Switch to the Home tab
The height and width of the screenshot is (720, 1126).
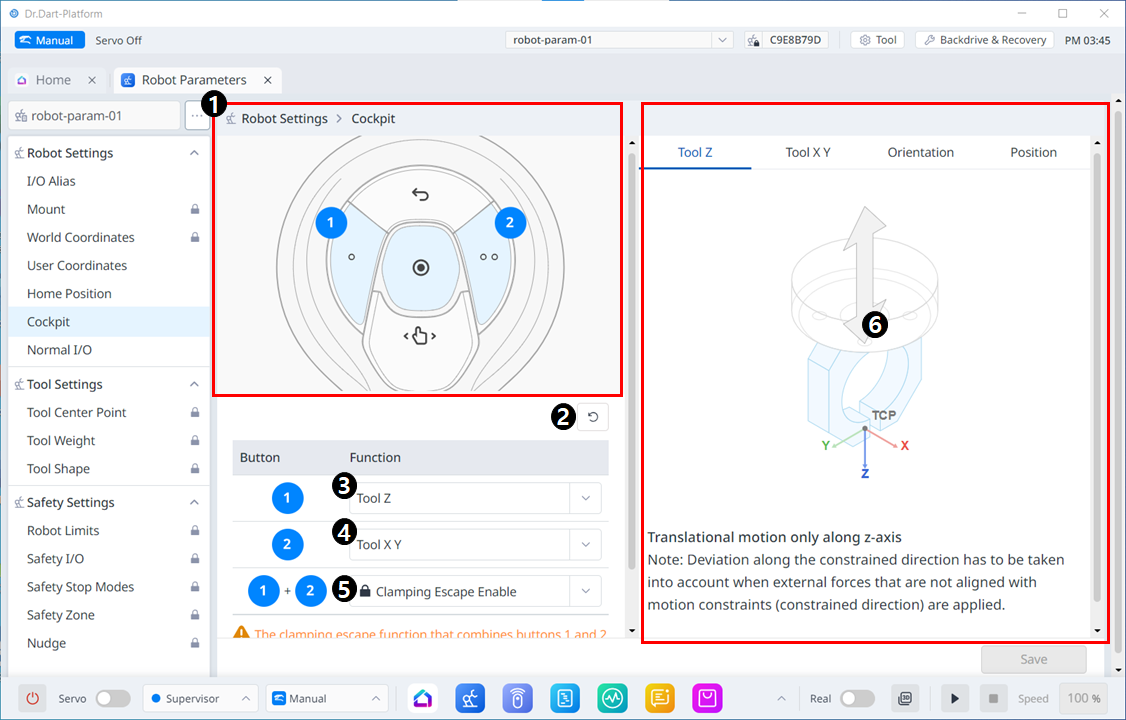click(53, 80)
